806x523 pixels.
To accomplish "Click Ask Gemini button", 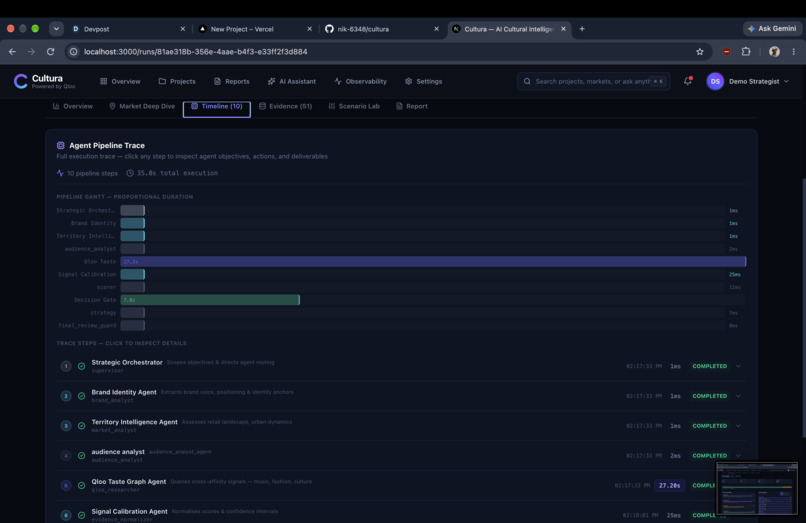I will point(772,29).
